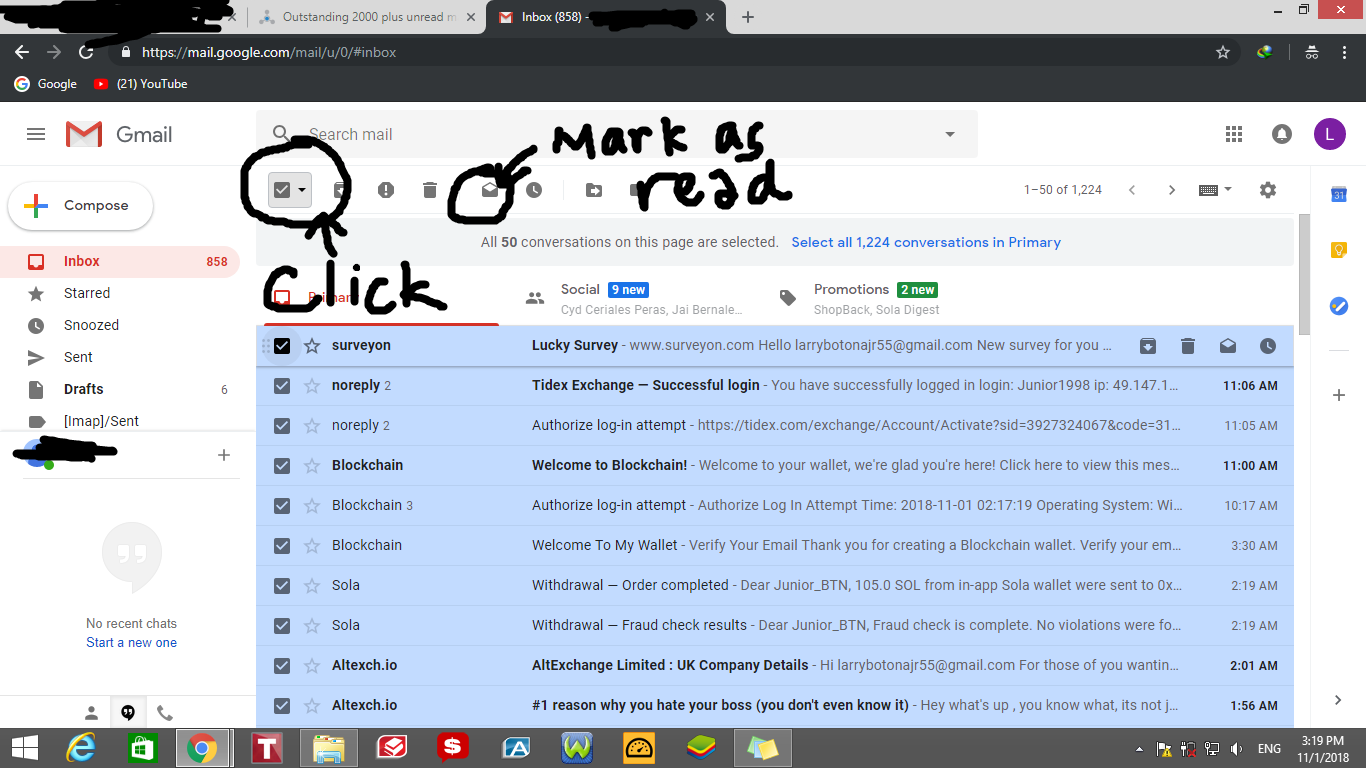
Task: Show search options dropdown in search bar
Action: [x=950, y=134]
